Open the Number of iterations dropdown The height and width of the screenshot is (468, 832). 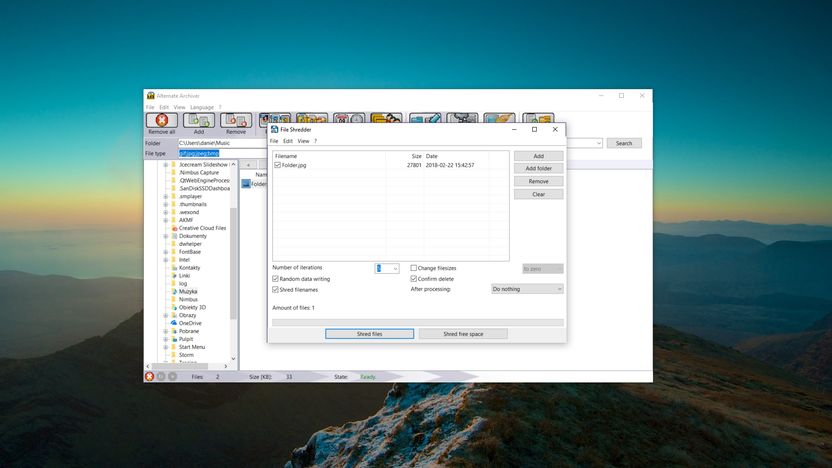point(395,268)
